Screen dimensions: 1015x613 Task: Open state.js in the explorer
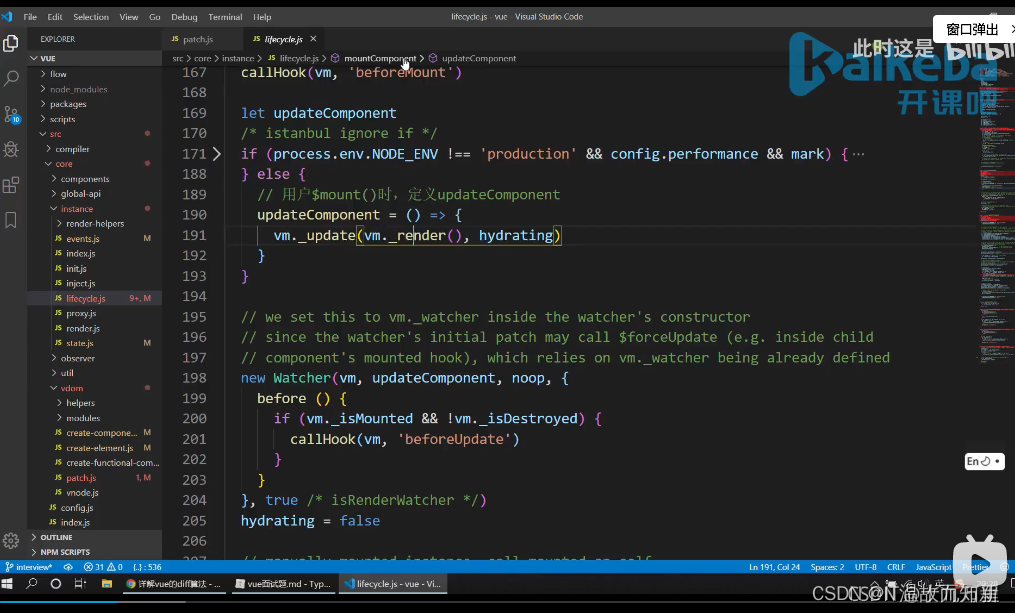pyautogui.click(x=95, y=343)
